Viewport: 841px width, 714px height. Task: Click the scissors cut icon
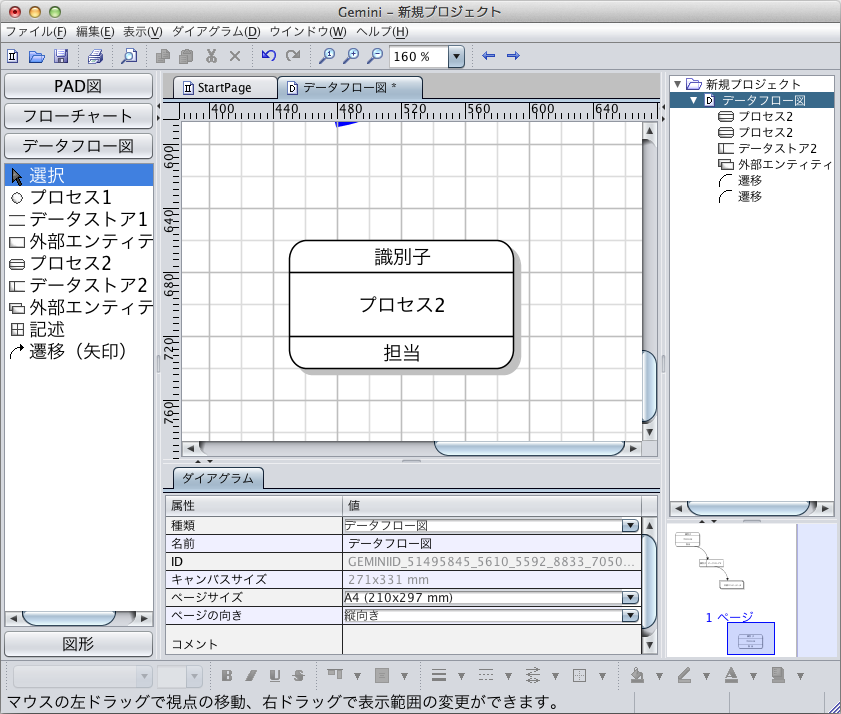point(211,56)
